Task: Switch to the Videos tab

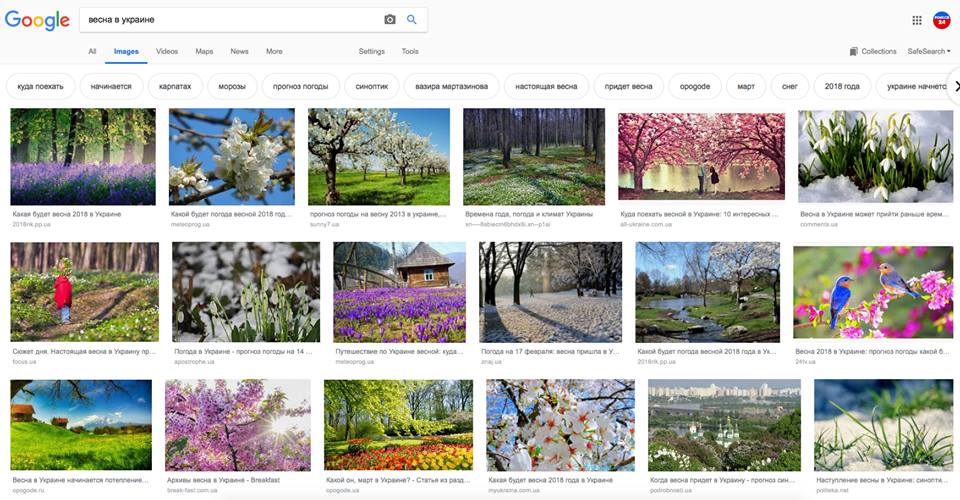Action: pyautogui.click(x=167, y=51)
